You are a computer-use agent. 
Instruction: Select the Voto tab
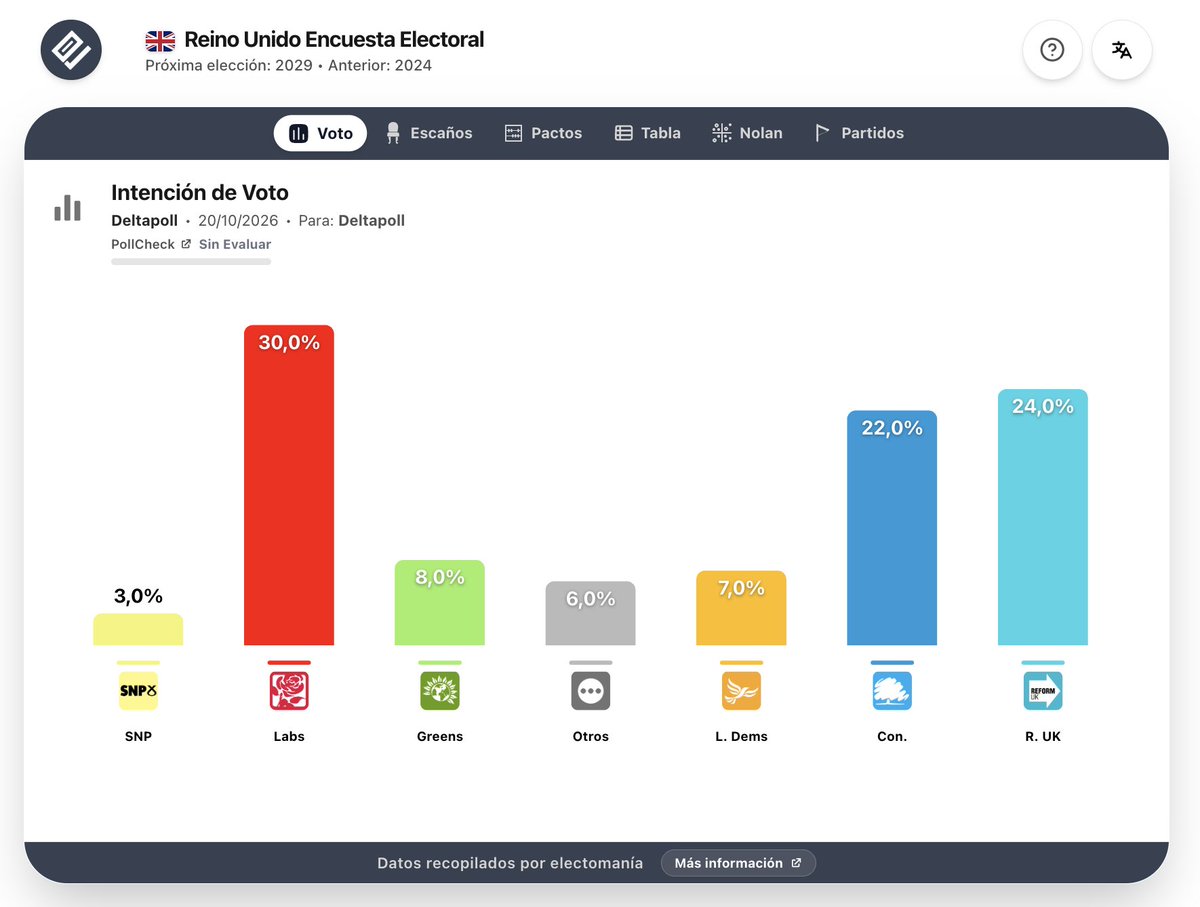pos(320,133)
